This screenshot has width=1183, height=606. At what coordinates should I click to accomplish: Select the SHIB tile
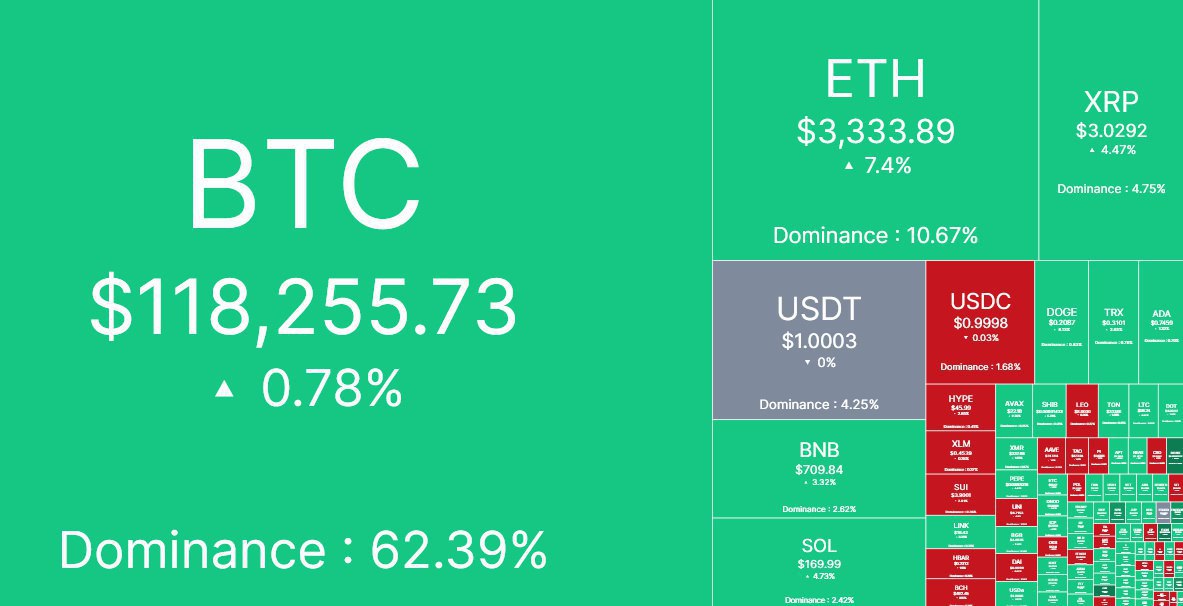point(1049,411)
